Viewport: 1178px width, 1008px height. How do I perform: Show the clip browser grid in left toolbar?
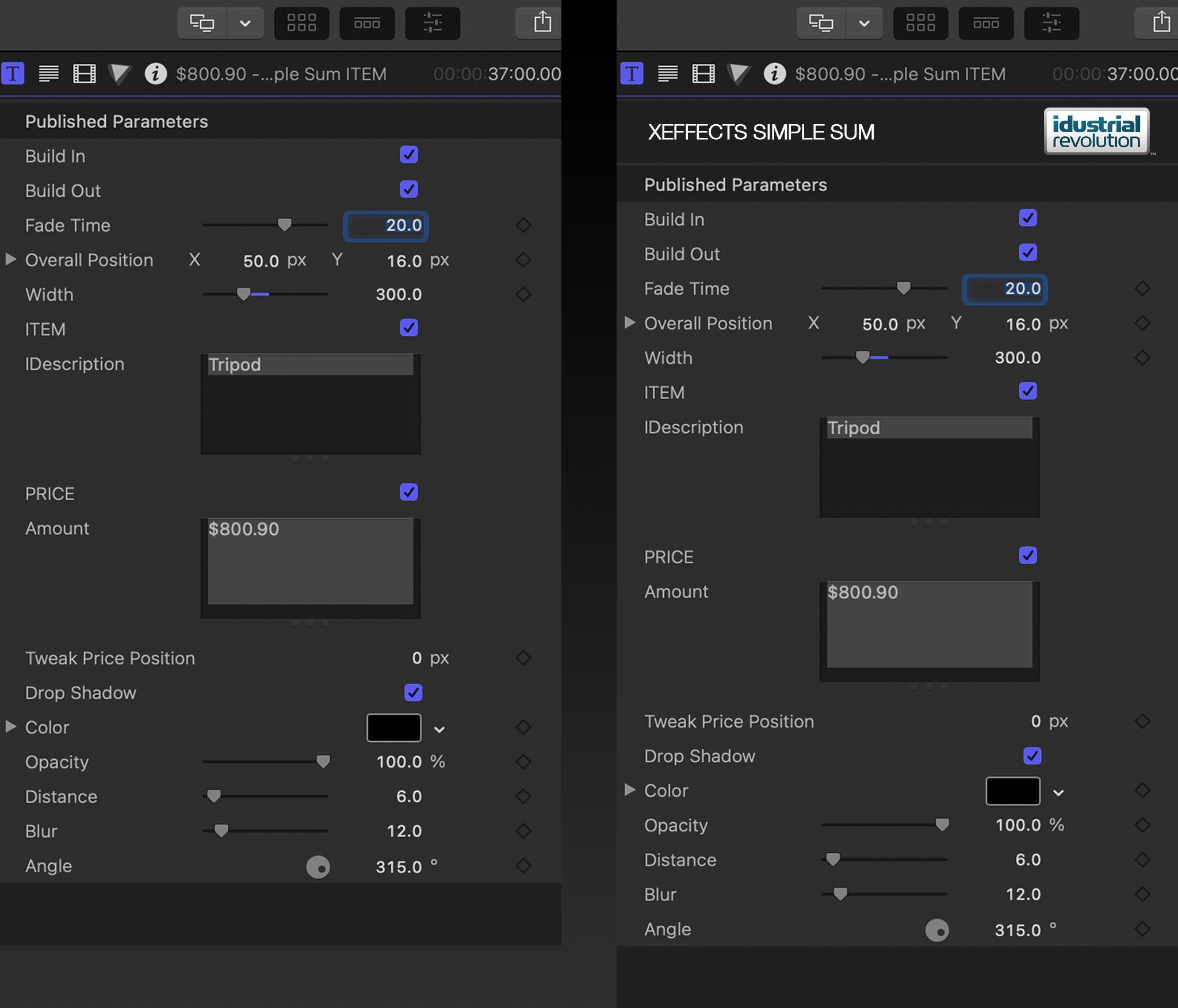point(301,23)
